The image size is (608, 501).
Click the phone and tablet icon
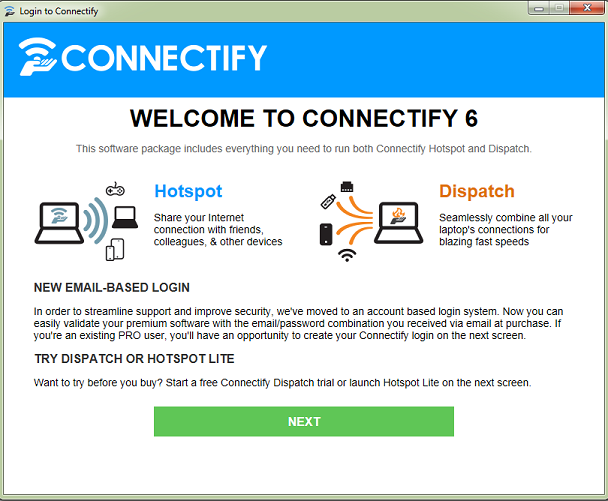click(115, 249)
